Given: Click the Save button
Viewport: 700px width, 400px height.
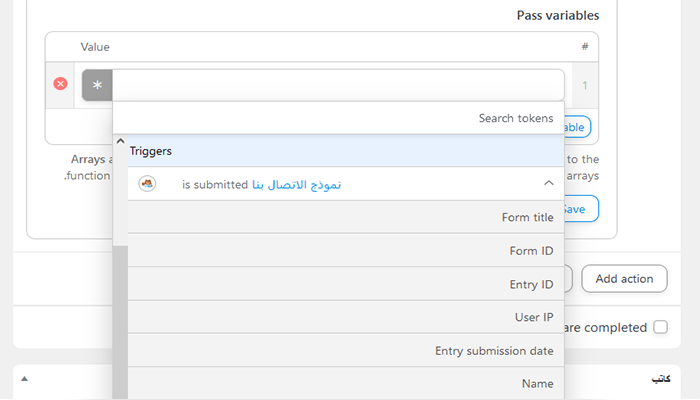Looking at the screenshot, I should [x=579, y=209].
